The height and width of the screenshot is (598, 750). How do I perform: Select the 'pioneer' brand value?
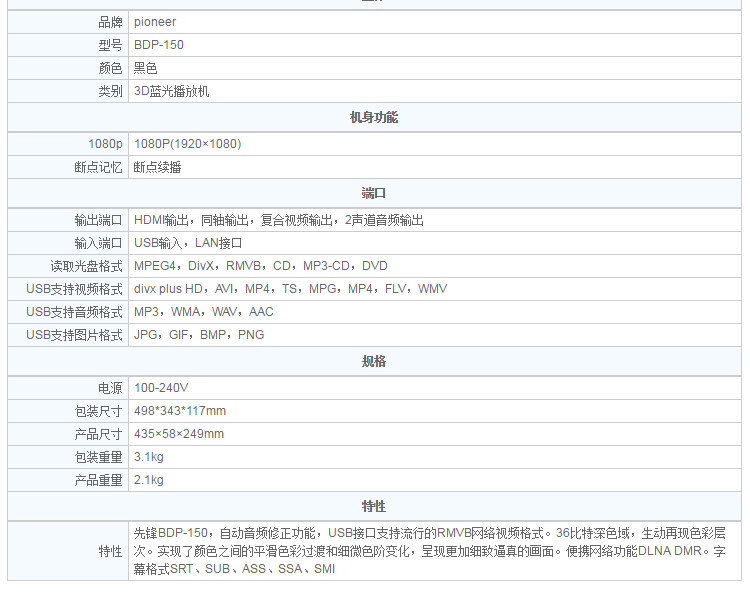coord(154,22)
